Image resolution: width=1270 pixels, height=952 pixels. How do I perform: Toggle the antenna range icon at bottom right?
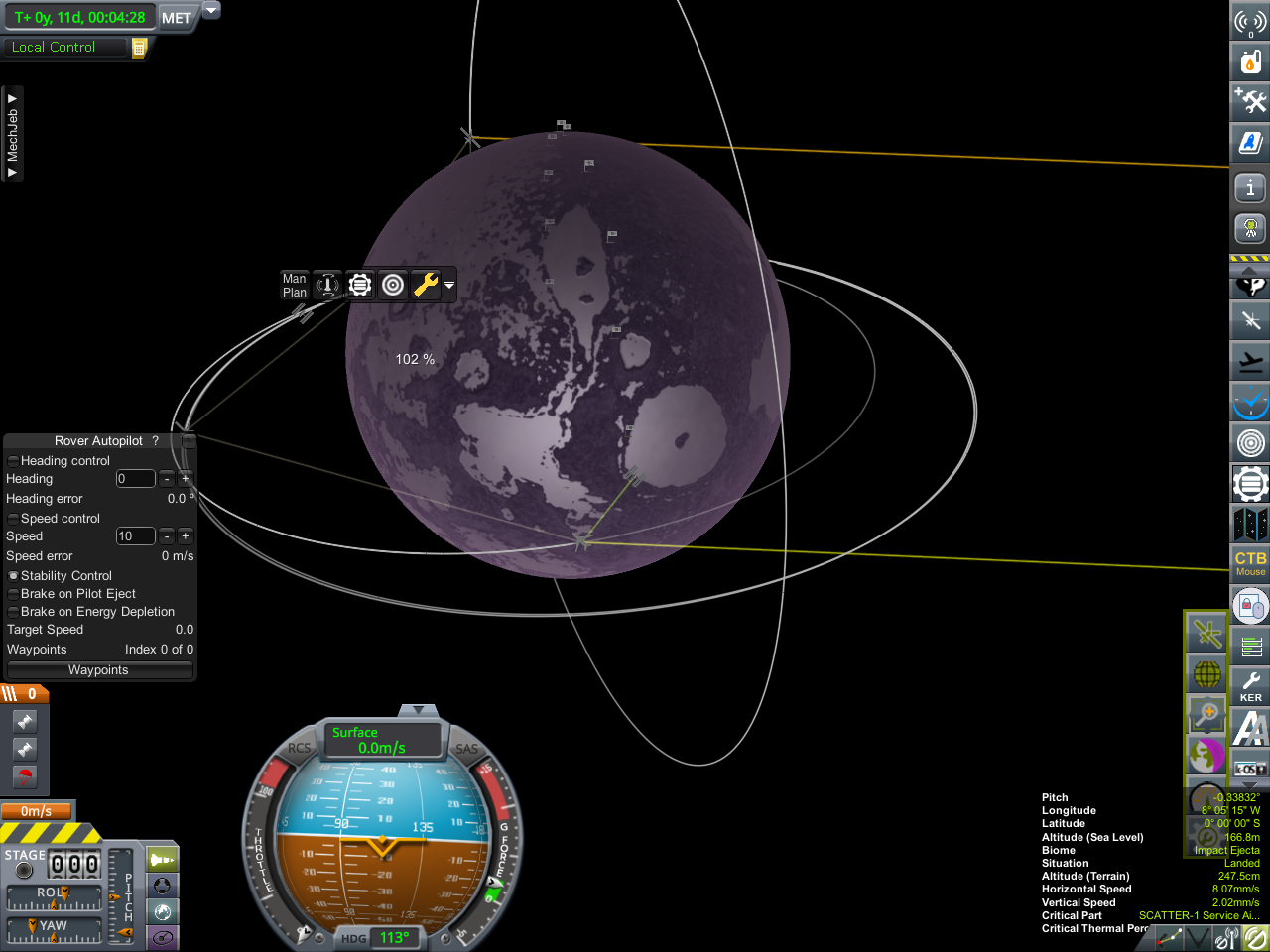(1226, 937)
